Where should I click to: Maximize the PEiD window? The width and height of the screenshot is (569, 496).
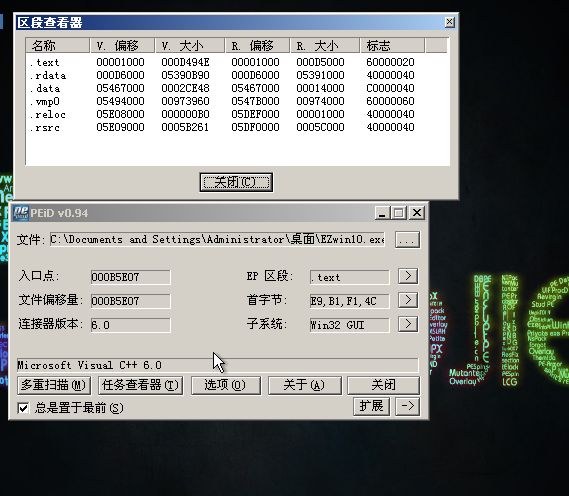tap(398, 213)
